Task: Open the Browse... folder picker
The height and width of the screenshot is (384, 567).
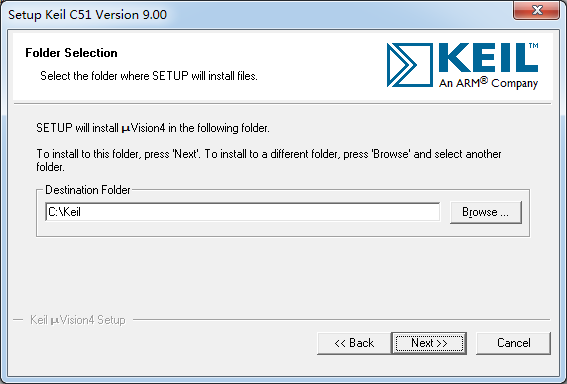Action: 486,212
